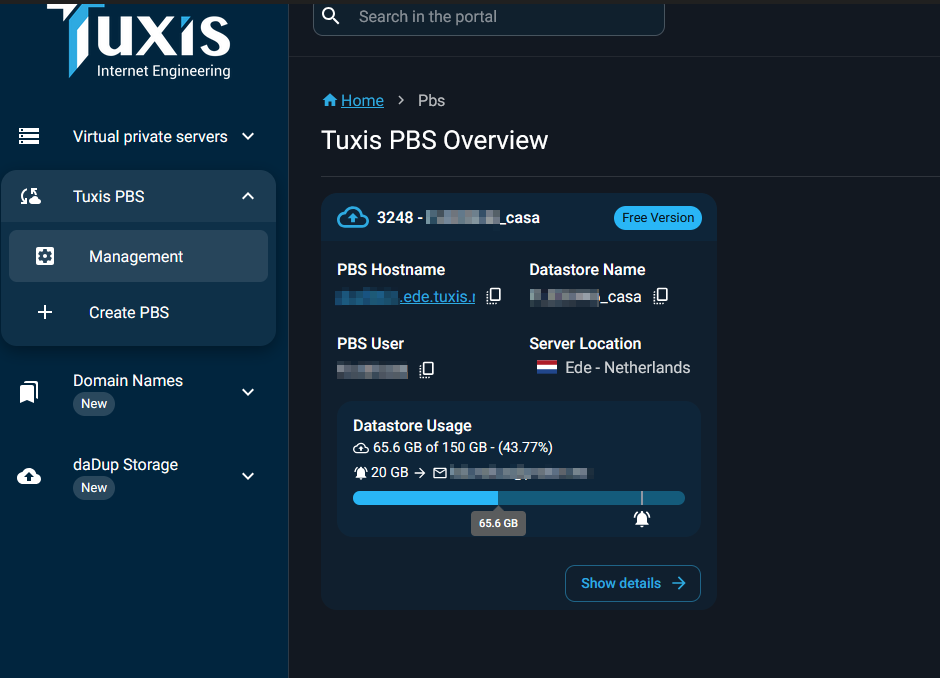
Task: Click the Home house icon in breadcrumb
Action: (330, 100)
